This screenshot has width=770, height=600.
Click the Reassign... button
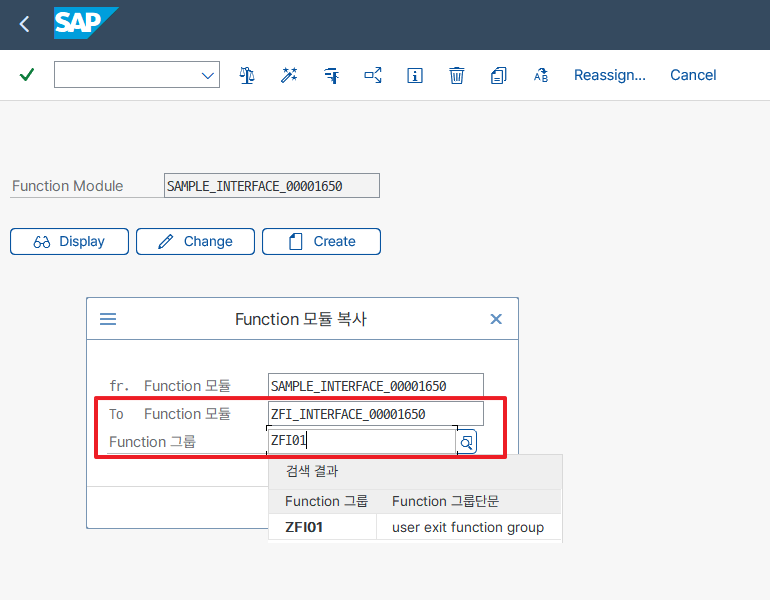click(x=609, y=75)
